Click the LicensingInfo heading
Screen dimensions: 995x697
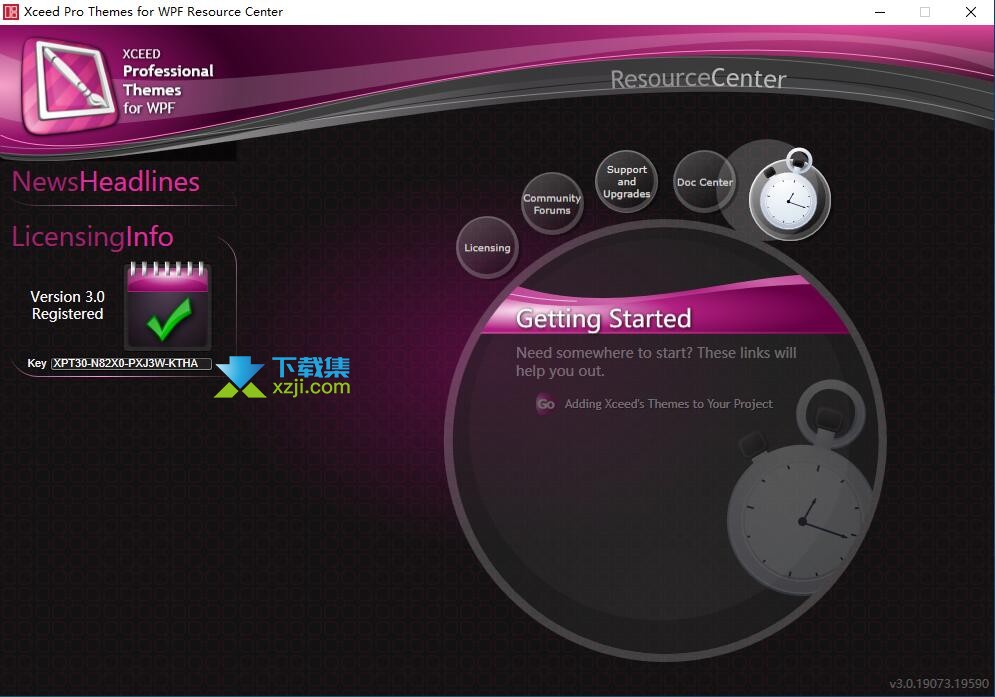(x=93, y=236)
